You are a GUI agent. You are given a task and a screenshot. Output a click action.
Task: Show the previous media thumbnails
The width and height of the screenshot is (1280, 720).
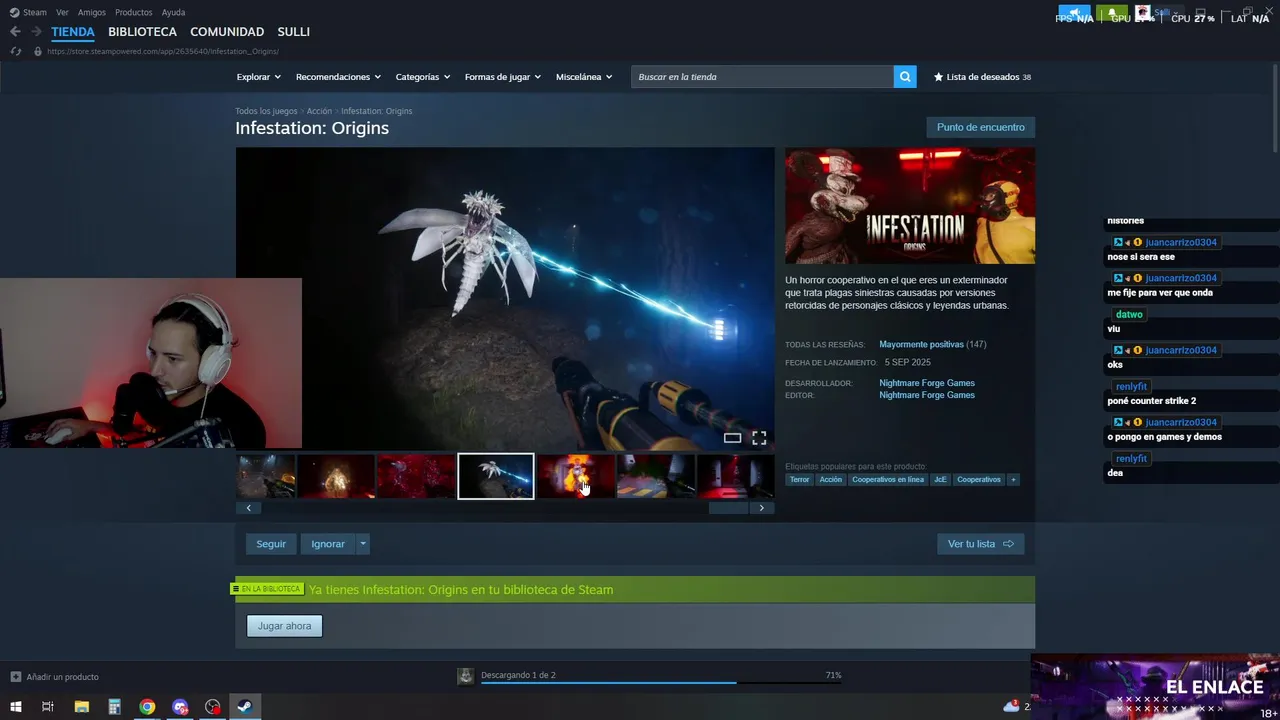click(x=248, y=508)
